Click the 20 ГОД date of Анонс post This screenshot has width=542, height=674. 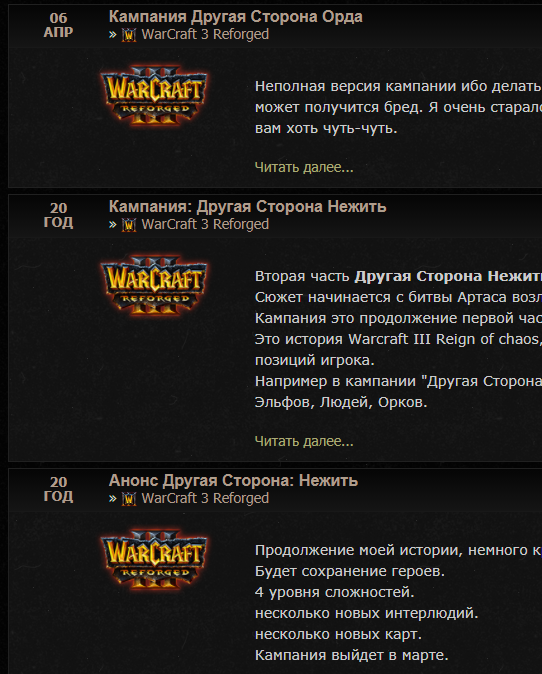(58, 489)
